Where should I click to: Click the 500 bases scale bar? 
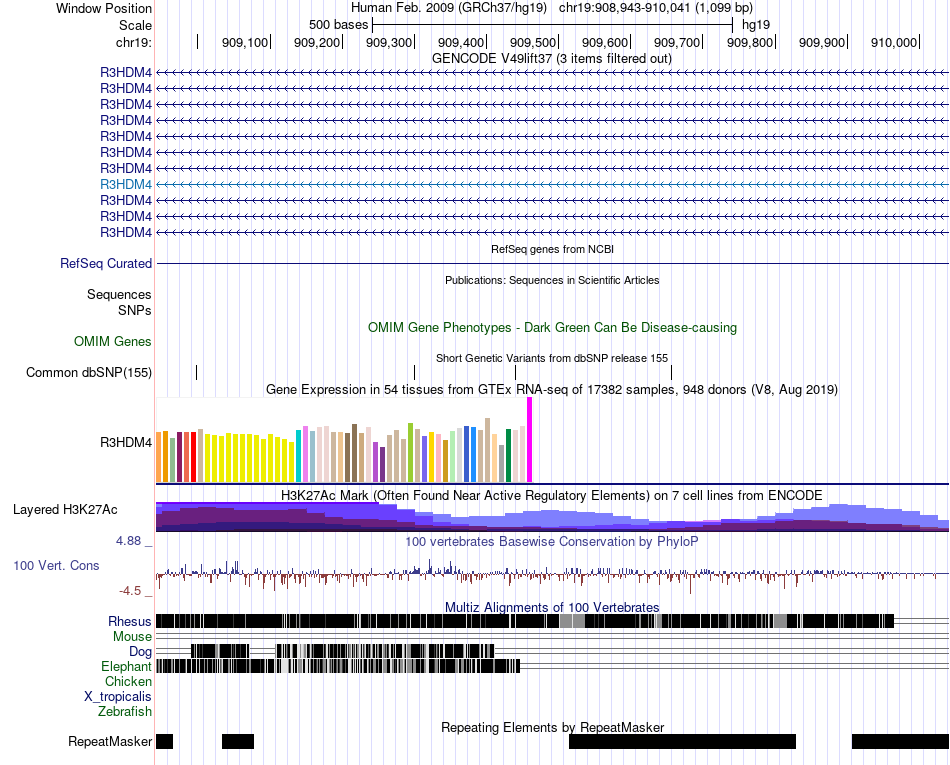(553, 25)
